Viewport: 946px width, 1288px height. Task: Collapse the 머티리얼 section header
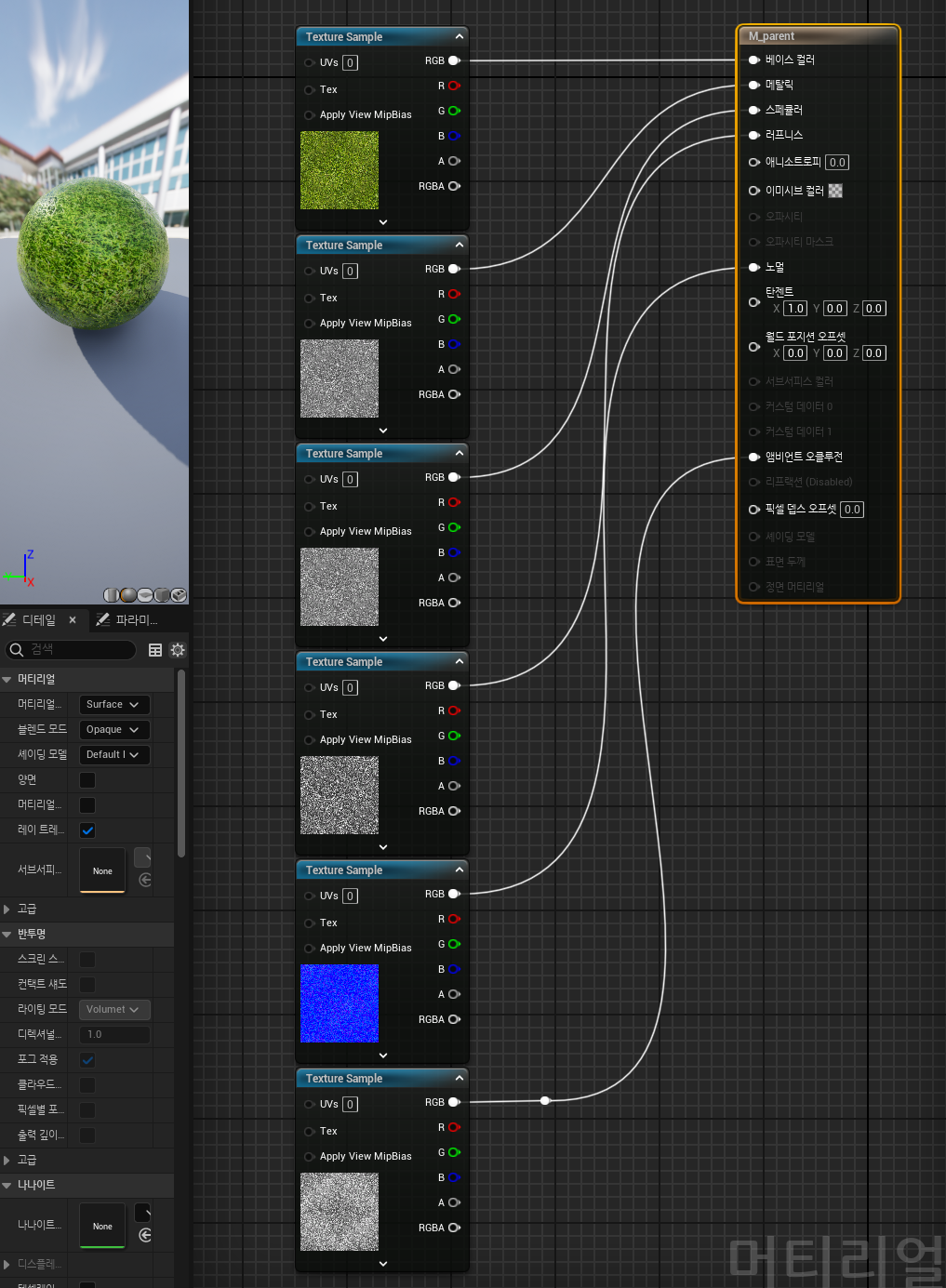(x=87, y=680)
